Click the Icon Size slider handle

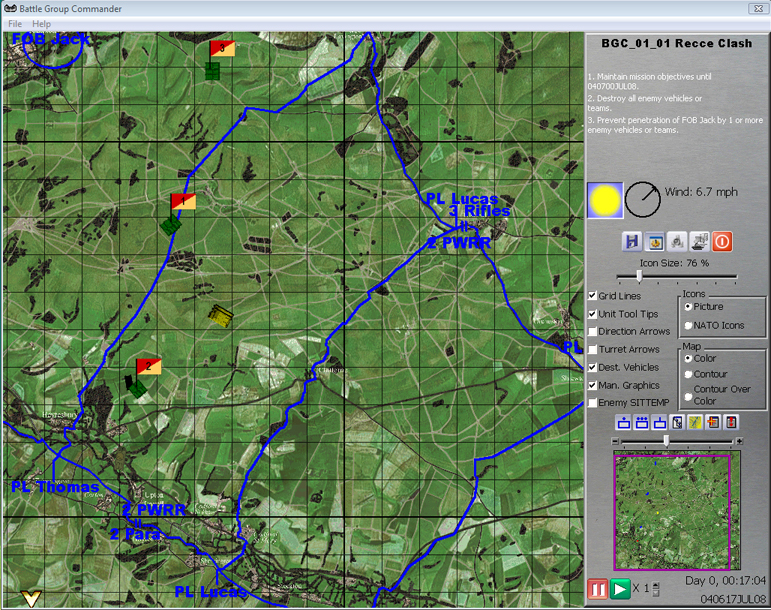tap(639, 277)
